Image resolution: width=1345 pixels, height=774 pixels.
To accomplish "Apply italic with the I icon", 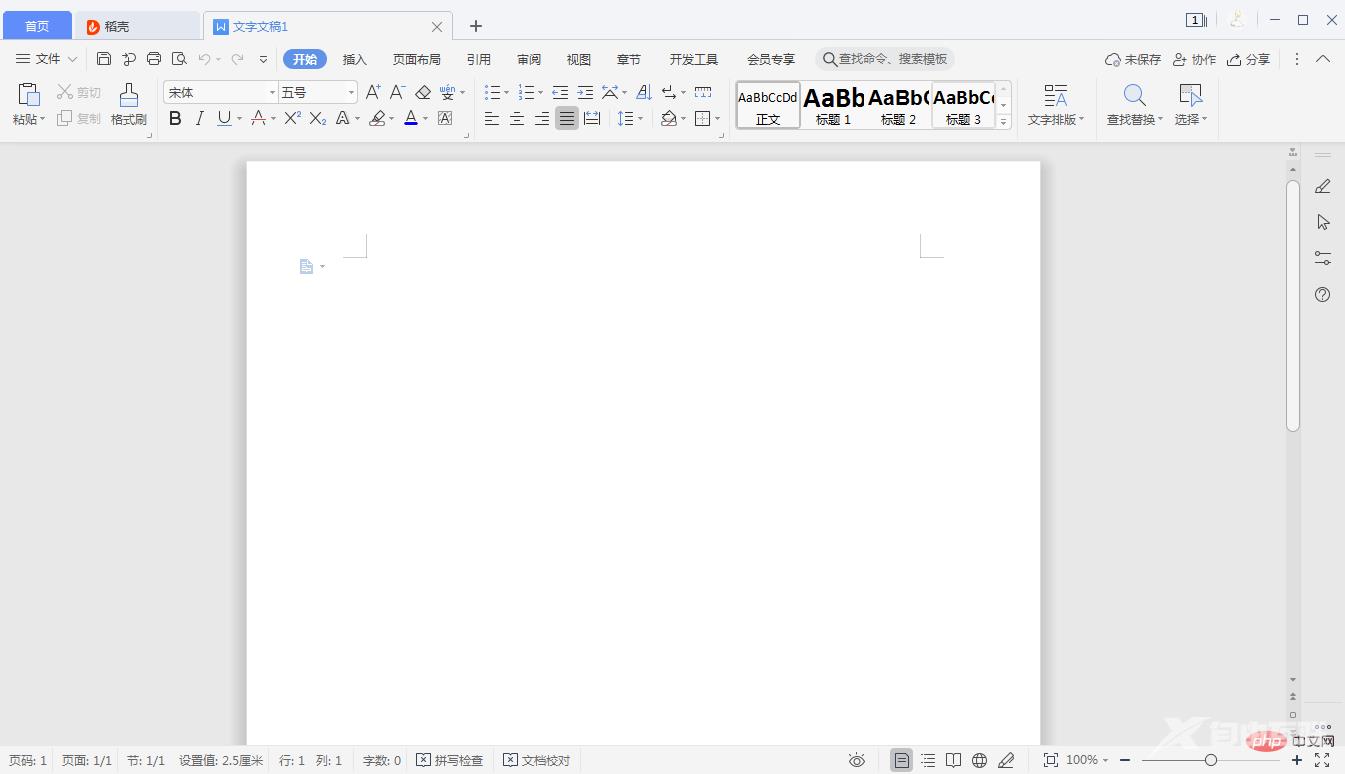I will [x=199, y=119].
